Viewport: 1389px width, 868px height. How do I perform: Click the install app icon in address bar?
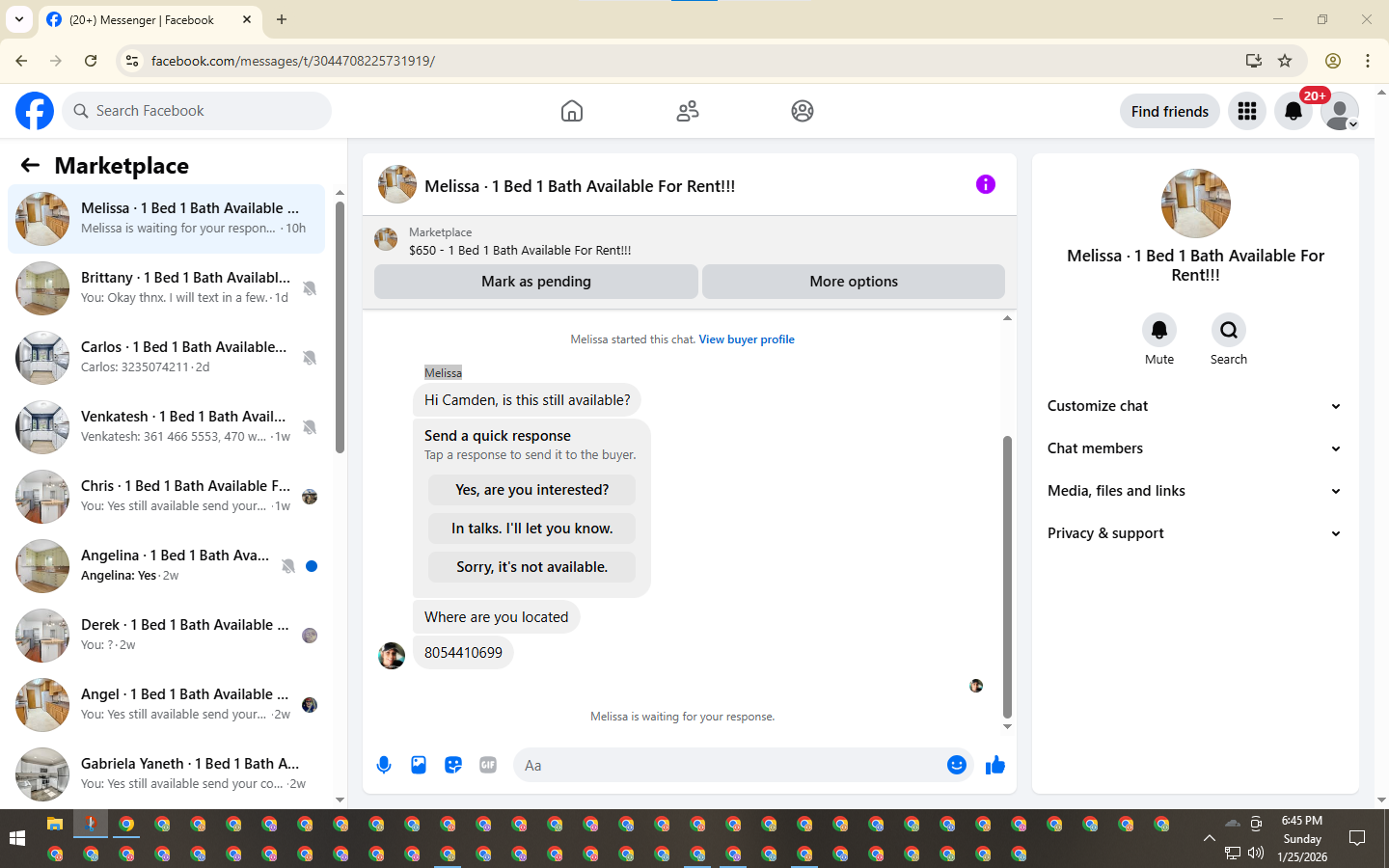pyautogui.click(x=1254, y=61)
